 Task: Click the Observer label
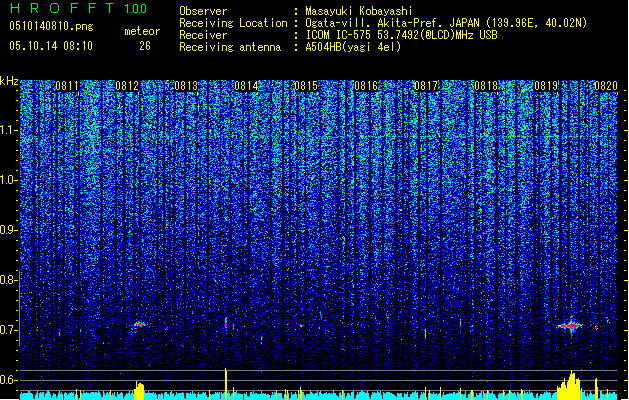pos(203,11)
